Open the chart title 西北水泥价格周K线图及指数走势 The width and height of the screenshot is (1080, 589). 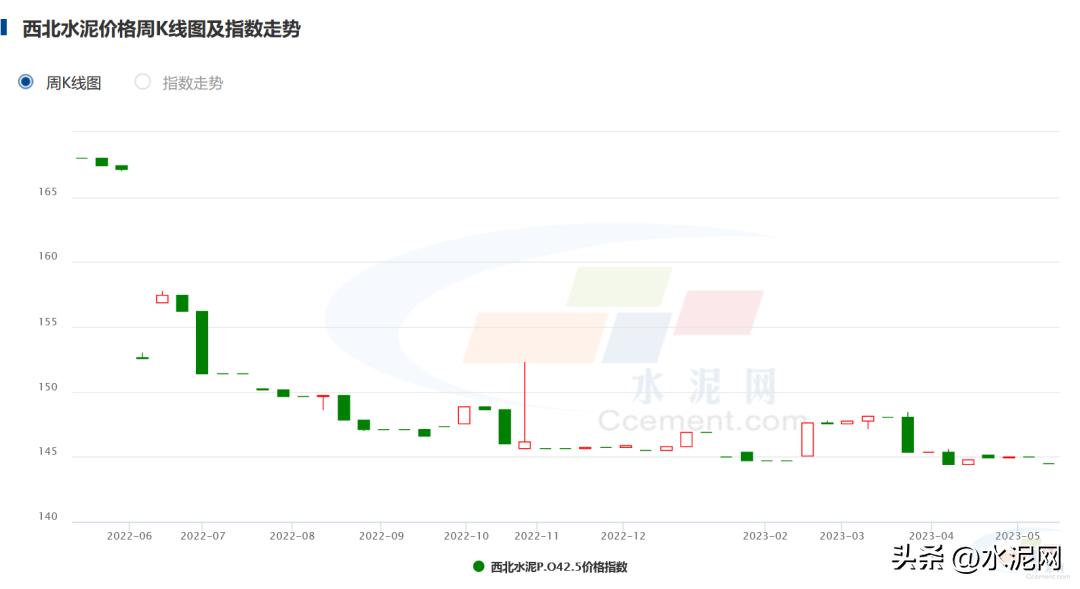coord(160,29)
